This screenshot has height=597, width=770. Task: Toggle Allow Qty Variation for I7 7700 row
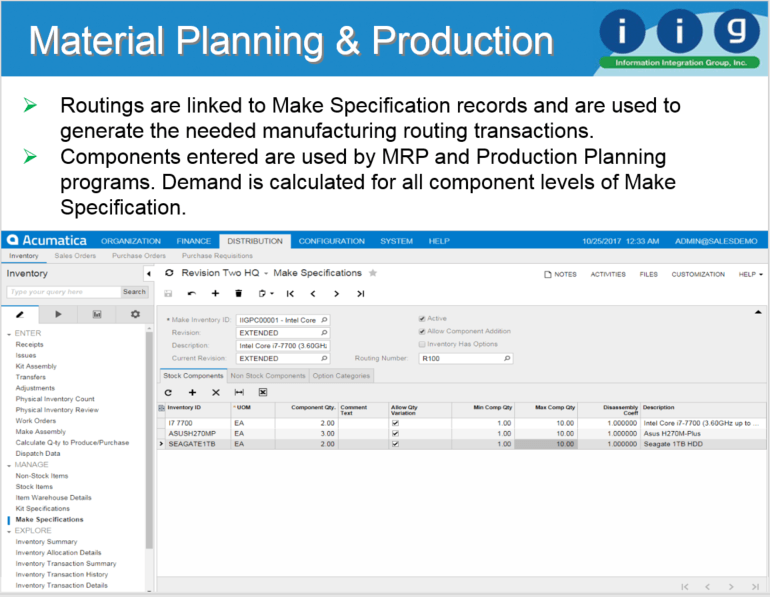click(395, 423)
